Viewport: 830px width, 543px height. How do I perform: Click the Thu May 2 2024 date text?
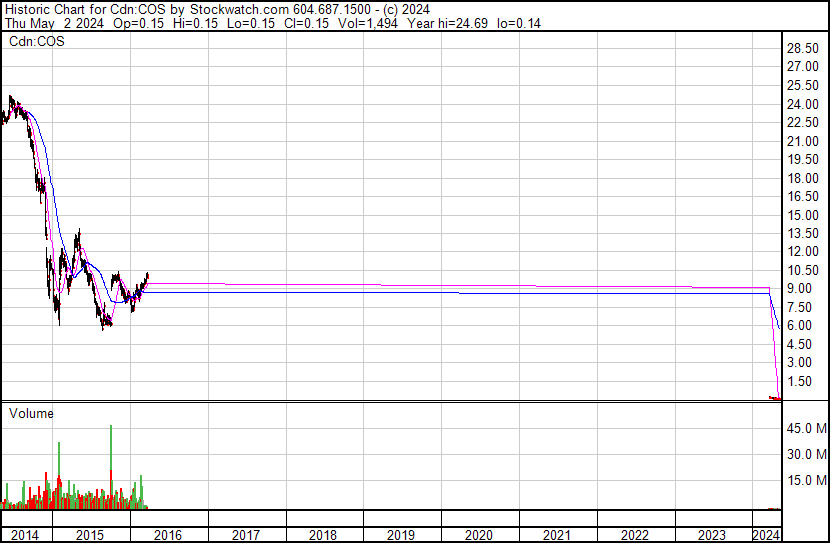[x=47, y=24]
